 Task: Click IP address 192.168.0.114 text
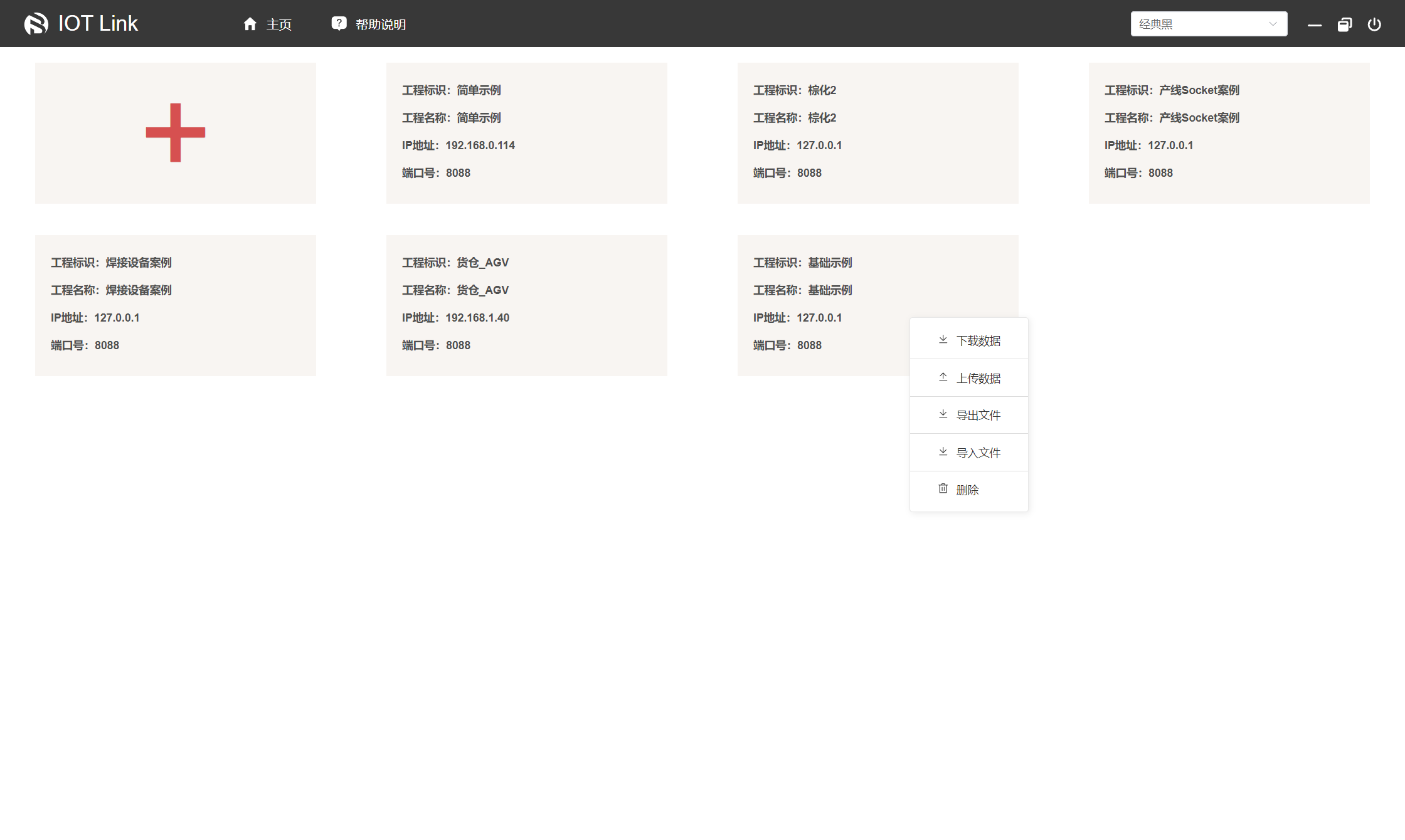coord(480,145)
